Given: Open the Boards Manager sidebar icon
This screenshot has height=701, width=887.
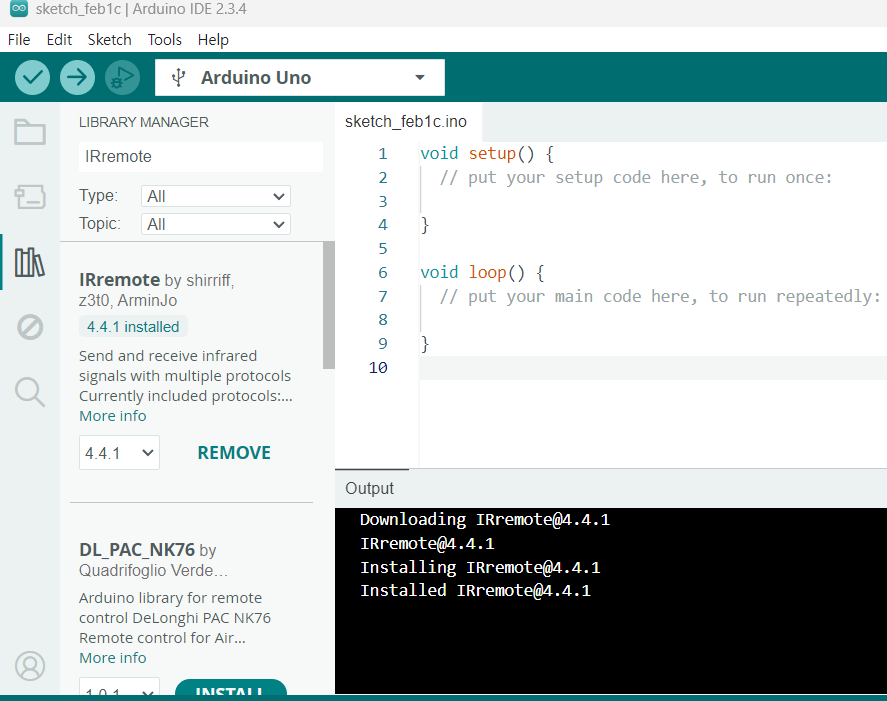Looking at the screenshot, I should click(x=30, y=197).
